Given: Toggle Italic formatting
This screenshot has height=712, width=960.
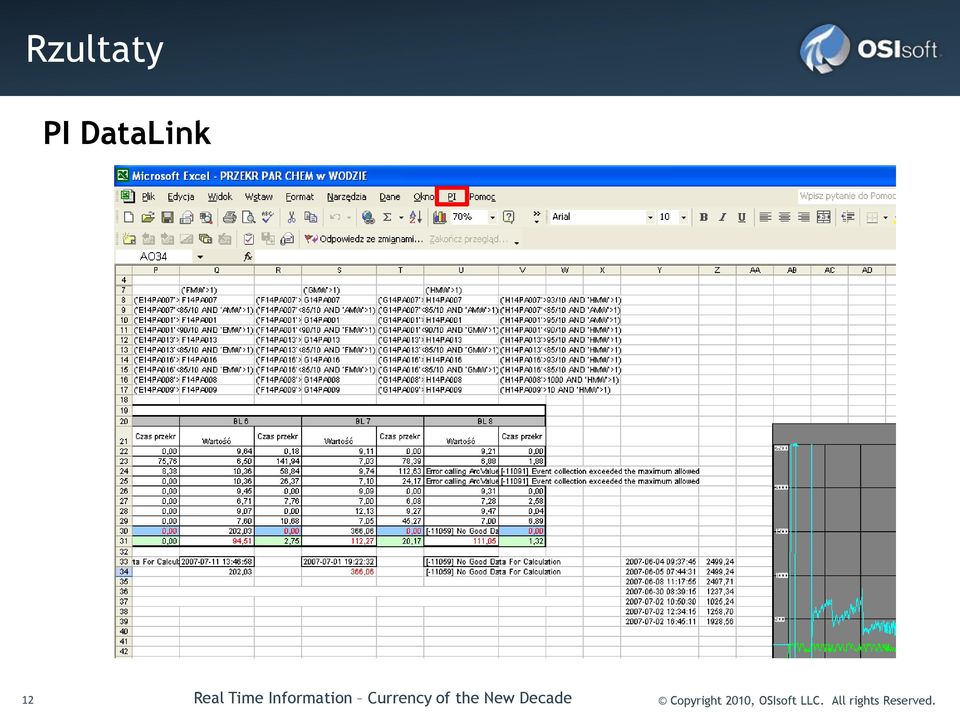Looking at the screenshot, I should point(722,217).
